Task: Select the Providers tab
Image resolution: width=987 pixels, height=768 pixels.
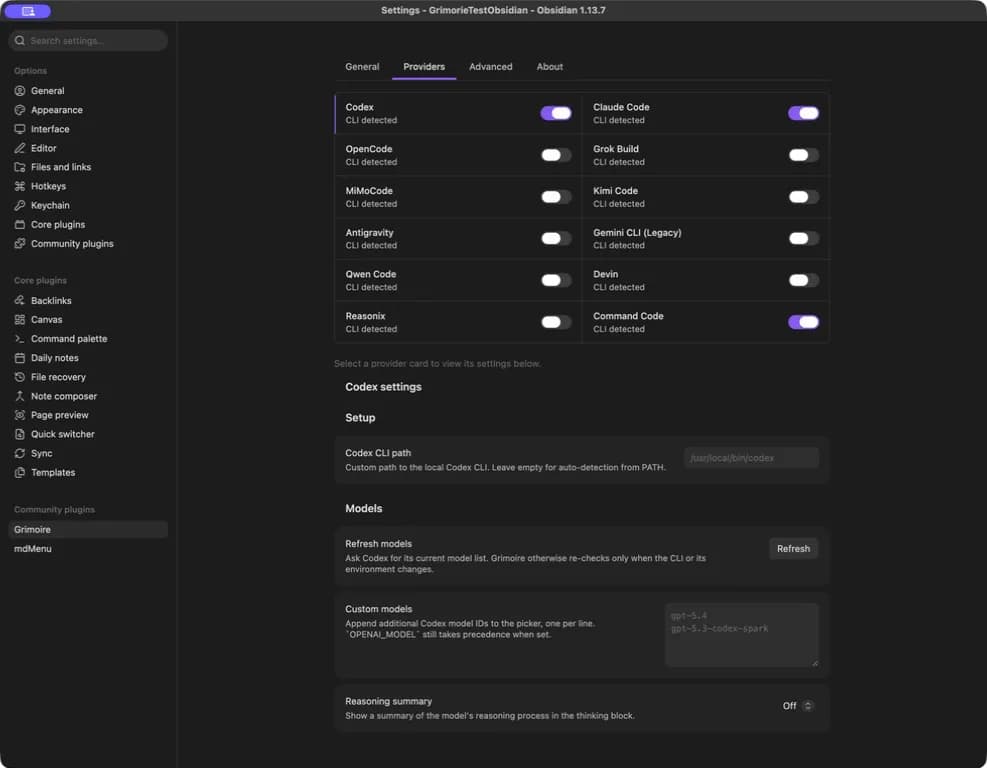Action: 424,67
